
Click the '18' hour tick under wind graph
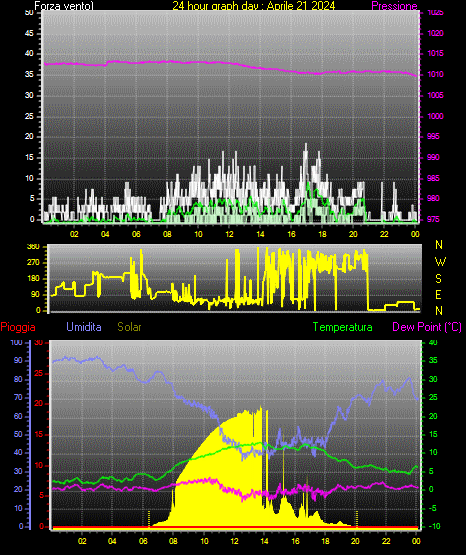(322, 234)
